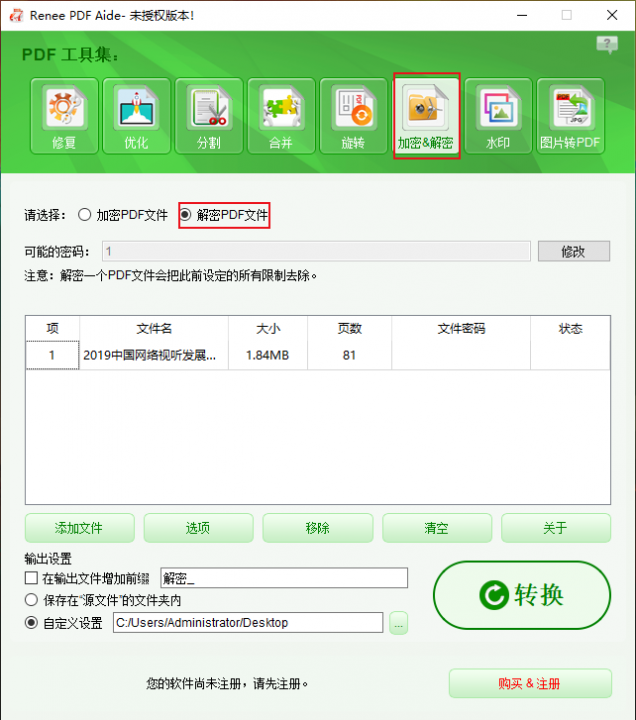Click the 可能的密码 input field
The height and width of the screenshot is (720, 636).
[316, 251]
